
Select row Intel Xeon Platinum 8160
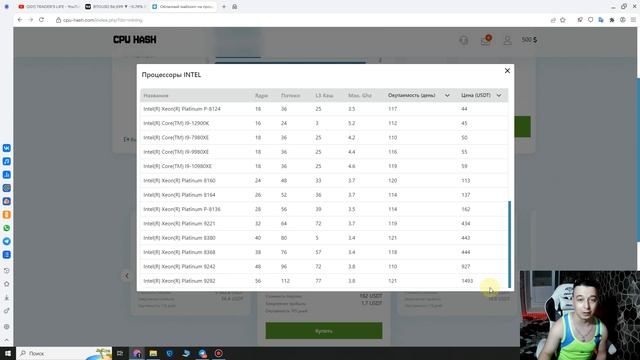[x=324, y=180]
